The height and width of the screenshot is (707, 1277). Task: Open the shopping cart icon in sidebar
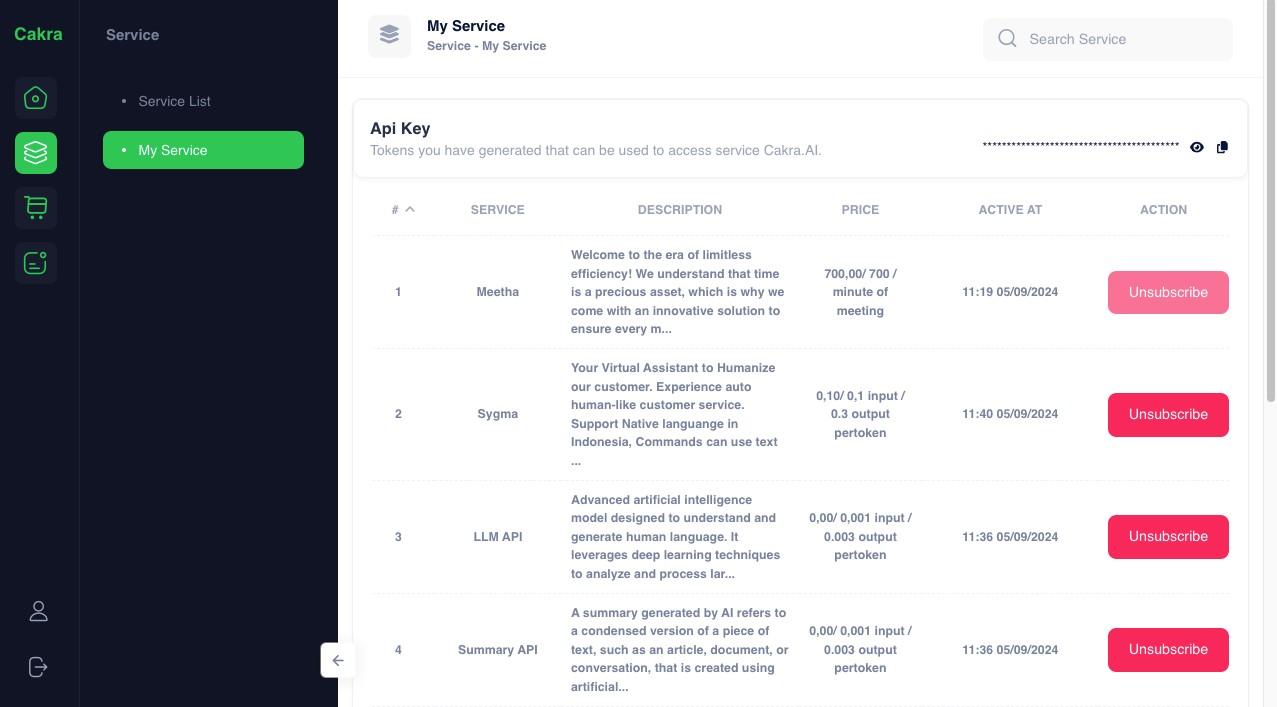point(36,208)
